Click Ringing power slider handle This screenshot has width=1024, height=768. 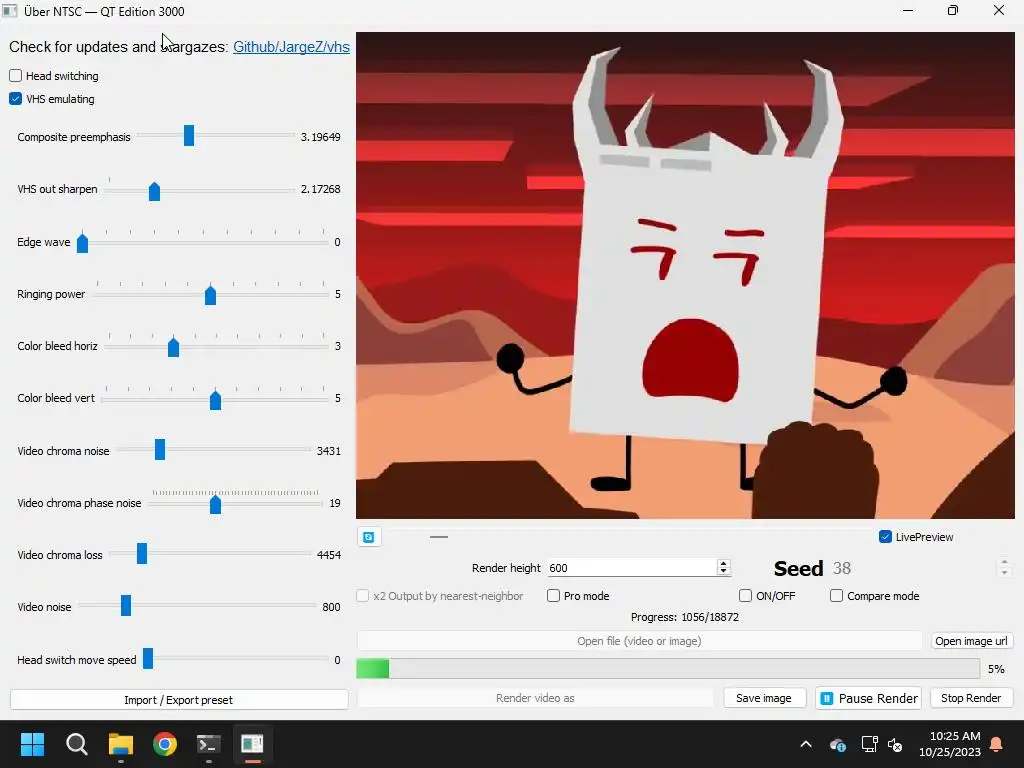click(210, 295)
